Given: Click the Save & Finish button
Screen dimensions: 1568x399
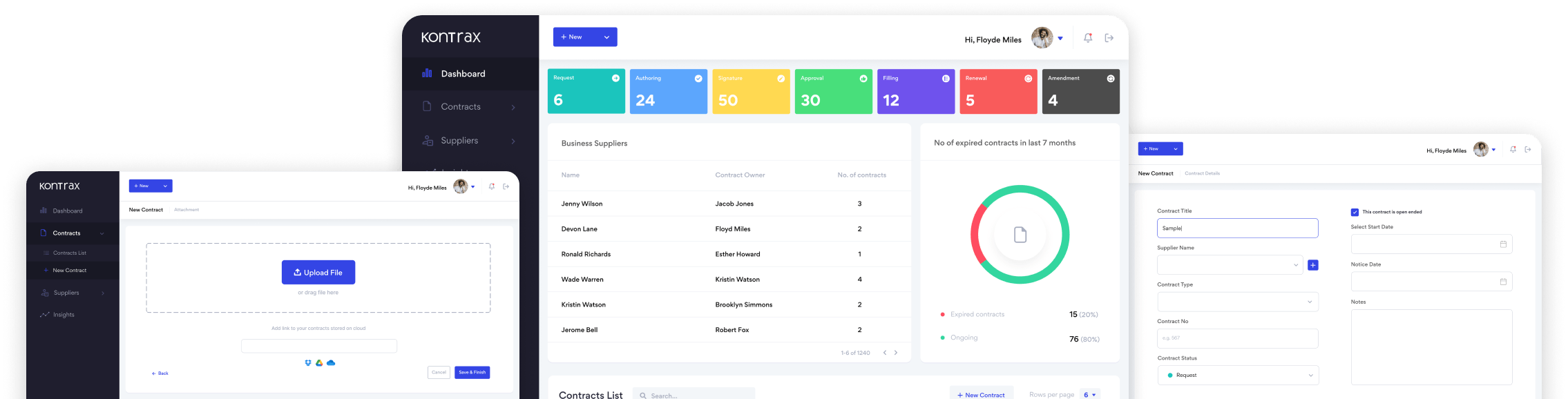Looking at the screenshot, I should 472,373.
